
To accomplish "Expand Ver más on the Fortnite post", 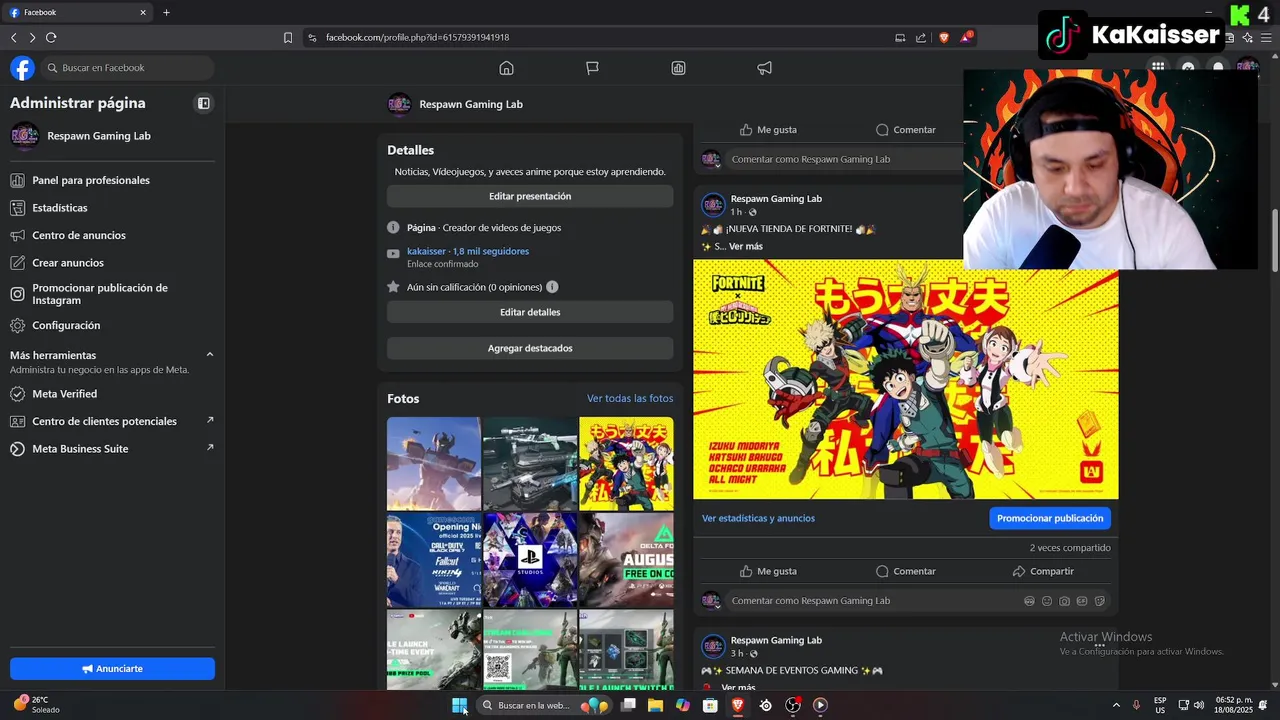I will pyautogui.click(x=746, y=246).
